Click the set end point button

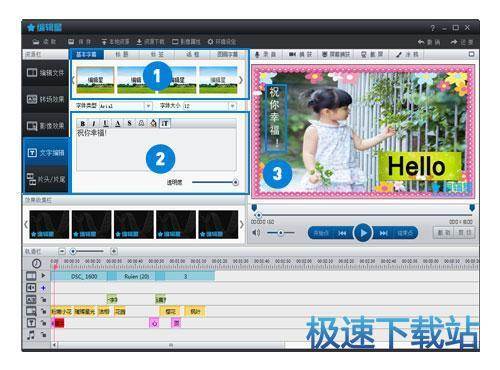click(x=405, y=233)
